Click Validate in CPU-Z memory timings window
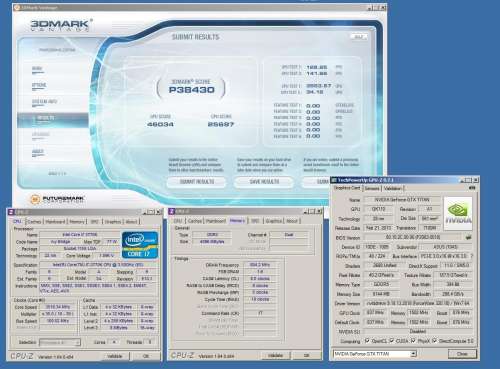 276,356
